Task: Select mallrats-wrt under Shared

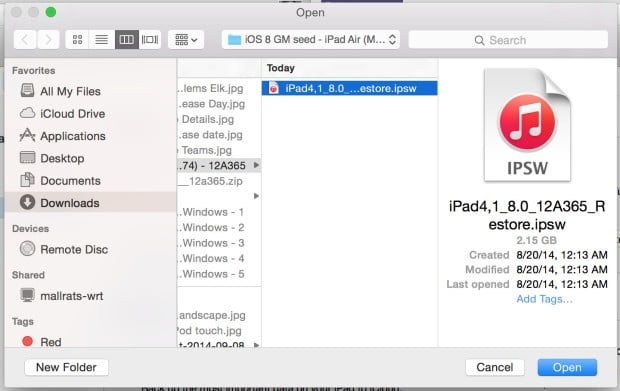Action: point(91,296)
